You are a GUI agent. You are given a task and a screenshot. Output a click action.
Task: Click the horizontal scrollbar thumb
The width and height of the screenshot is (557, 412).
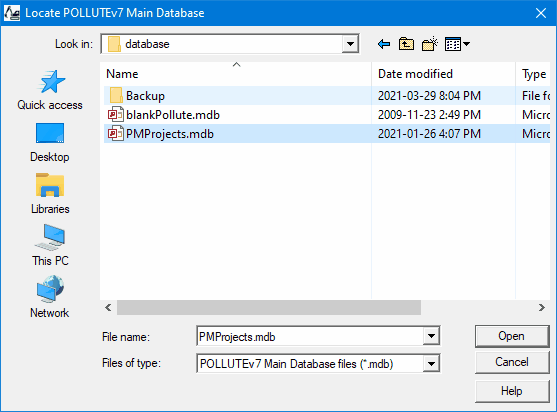pos(269,307)
